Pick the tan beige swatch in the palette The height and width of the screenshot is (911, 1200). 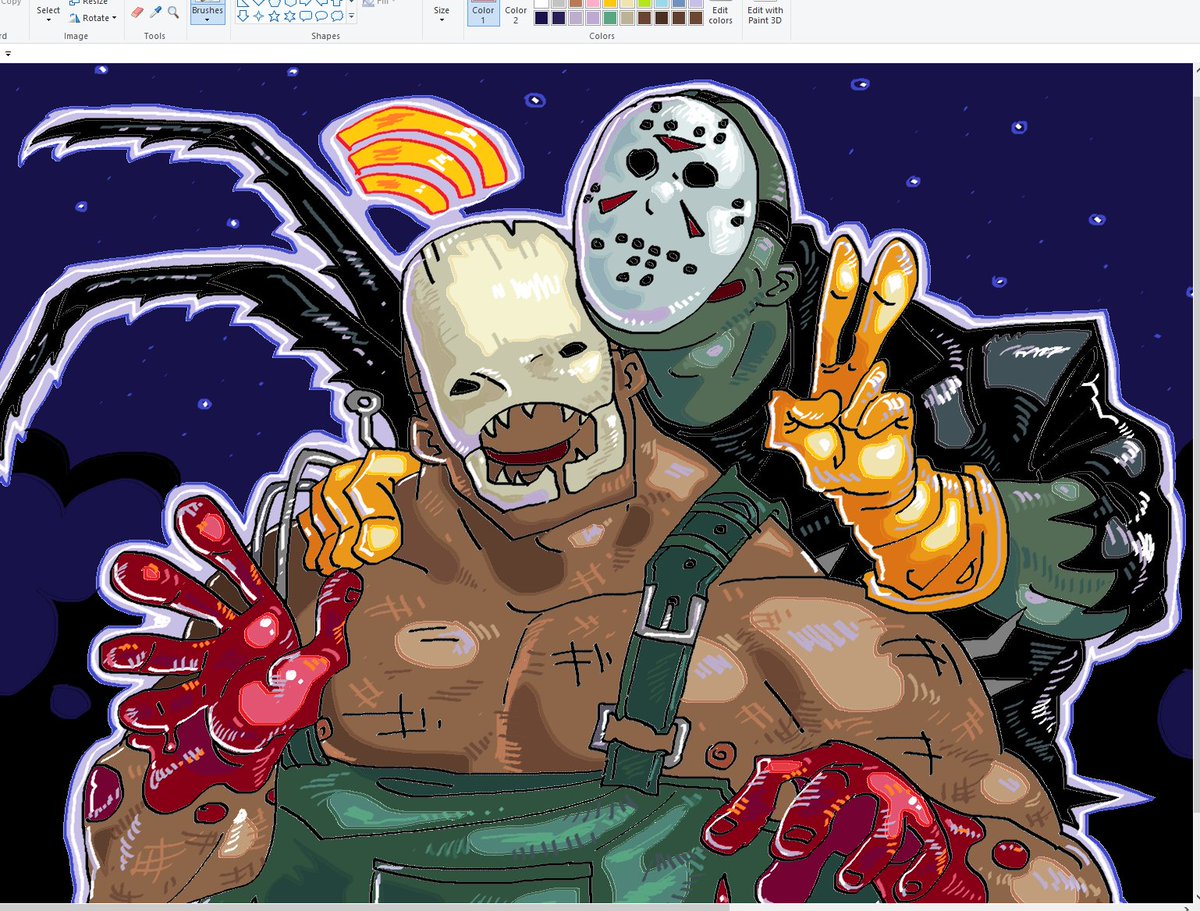pos(627,18)
